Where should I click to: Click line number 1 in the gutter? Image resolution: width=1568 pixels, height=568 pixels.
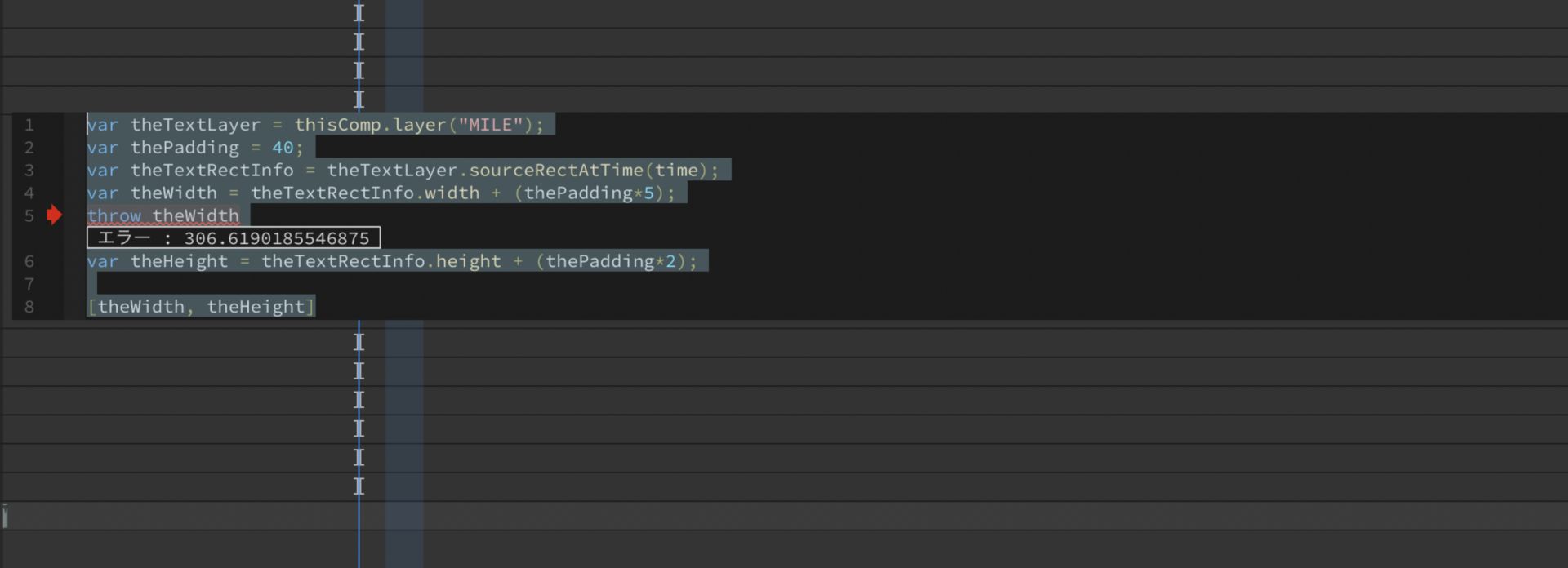click(x=29, y=125)
